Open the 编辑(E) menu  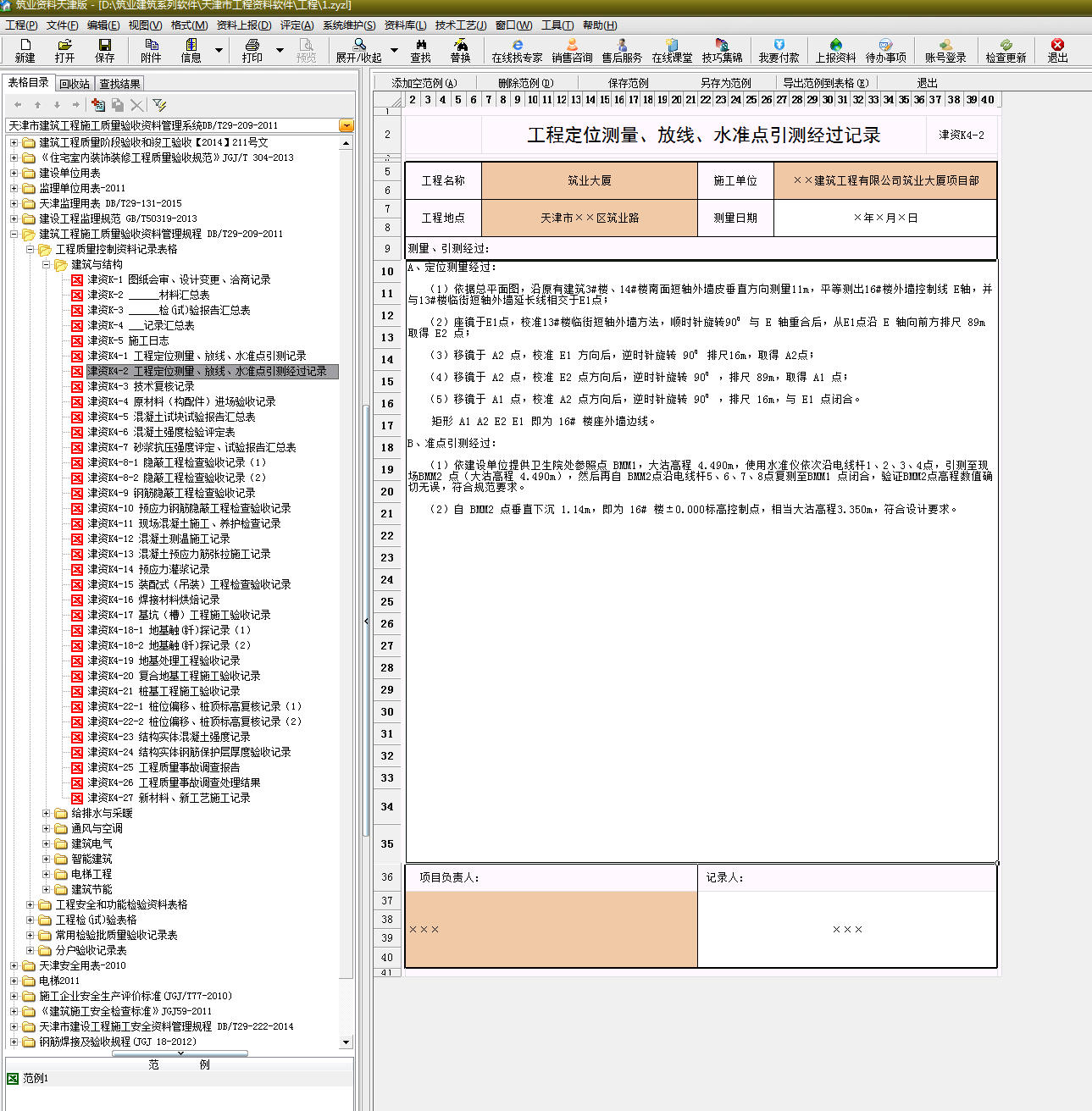103,25
